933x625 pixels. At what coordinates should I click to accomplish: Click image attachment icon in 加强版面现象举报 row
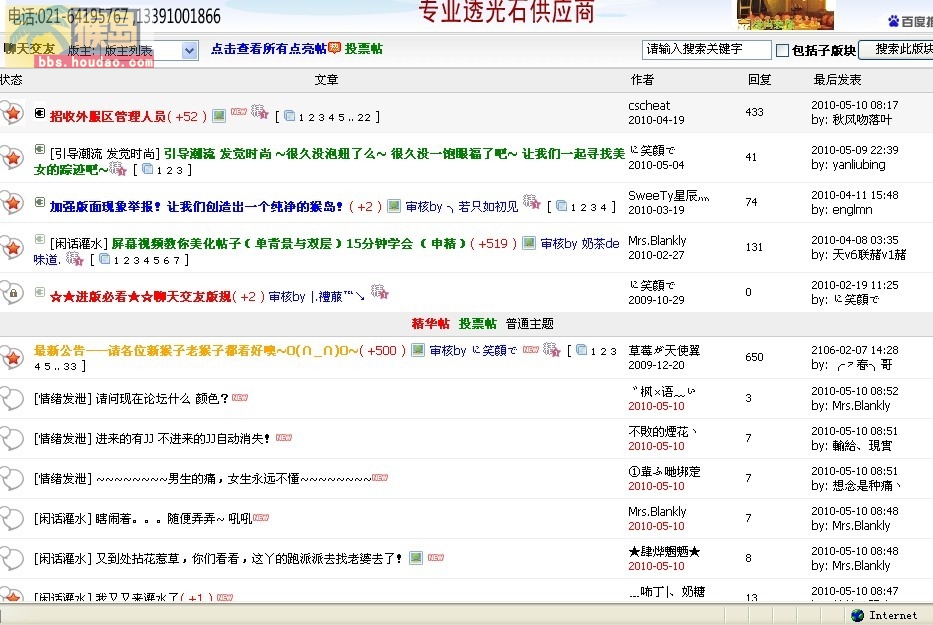pos(394,206)
